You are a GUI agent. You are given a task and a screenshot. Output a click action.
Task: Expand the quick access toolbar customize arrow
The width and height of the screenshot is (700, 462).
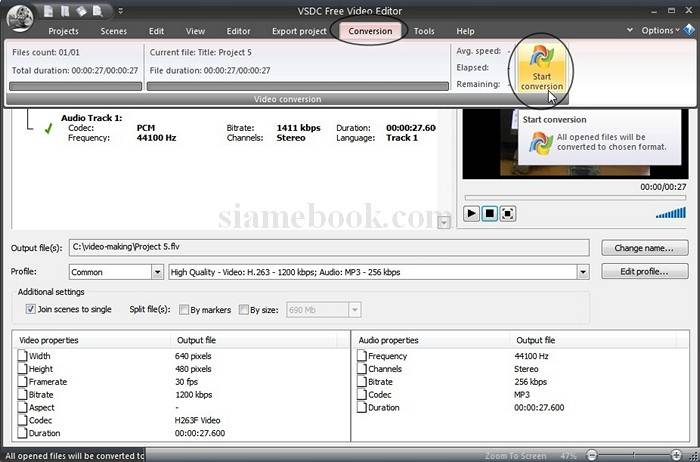point(121,11)
